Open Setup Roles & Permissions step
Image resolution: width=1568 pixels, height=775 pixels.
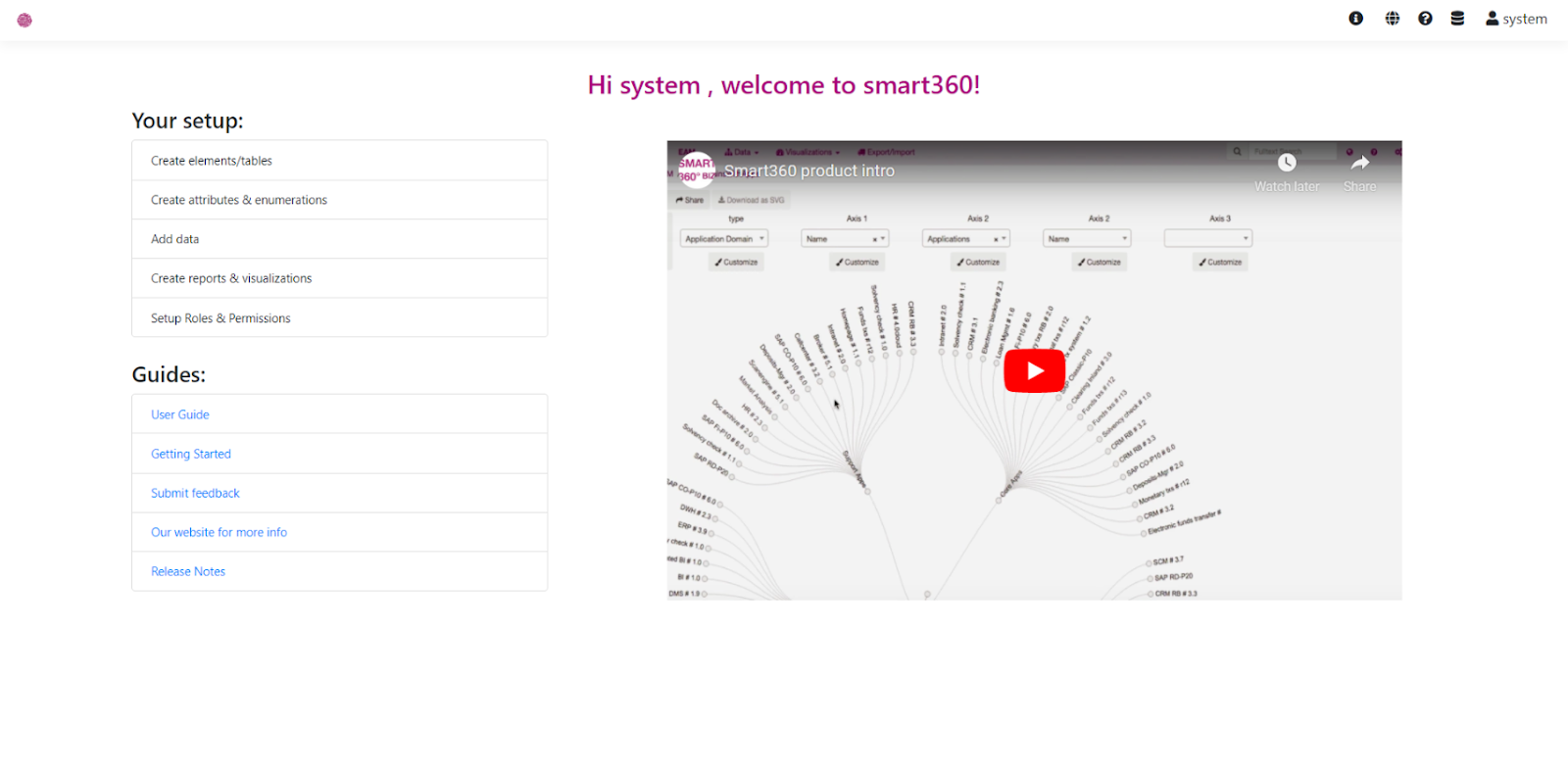(x=339, y=317)
